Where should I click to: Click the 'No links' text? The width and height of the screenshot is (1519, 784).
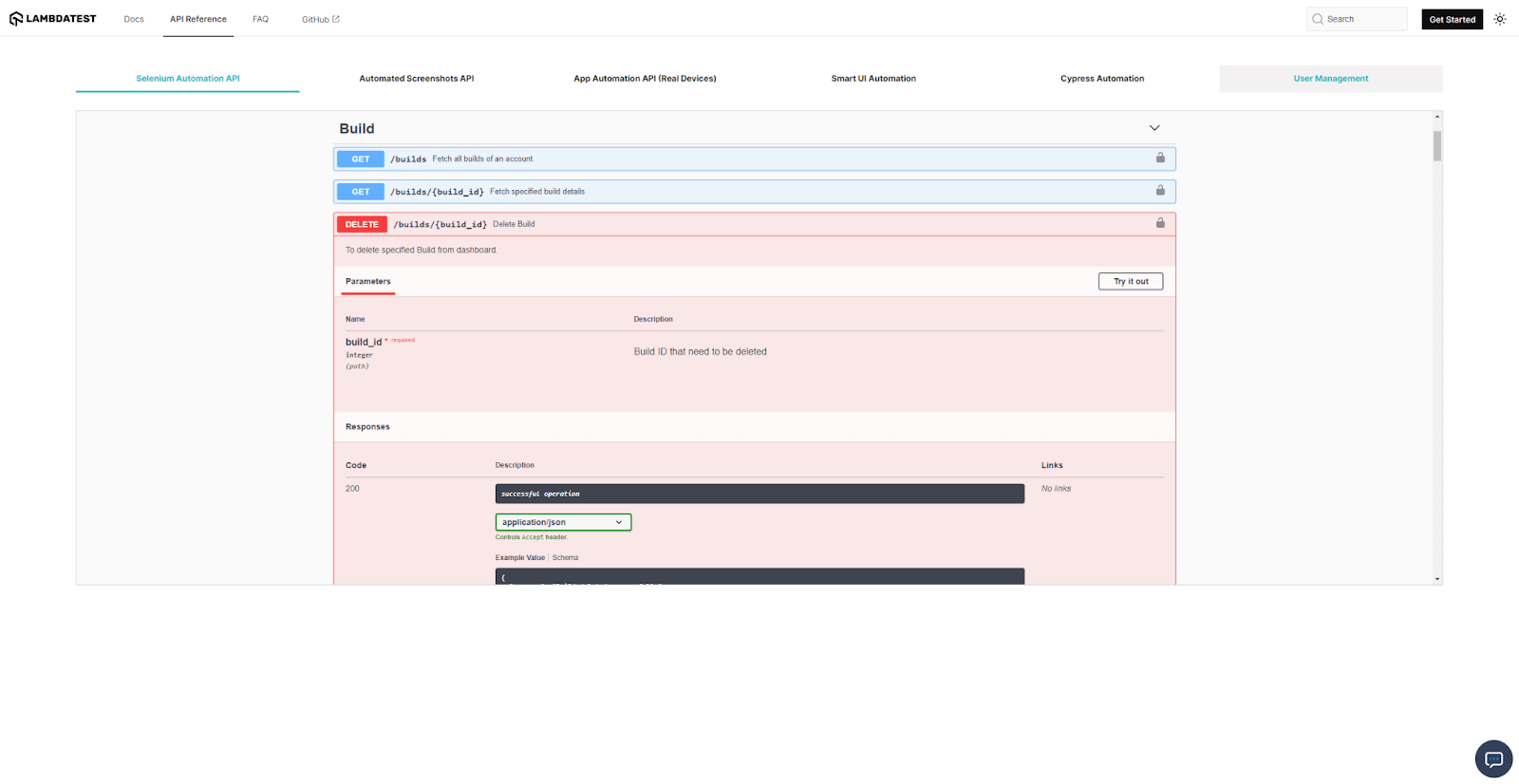click(1056, 489)
